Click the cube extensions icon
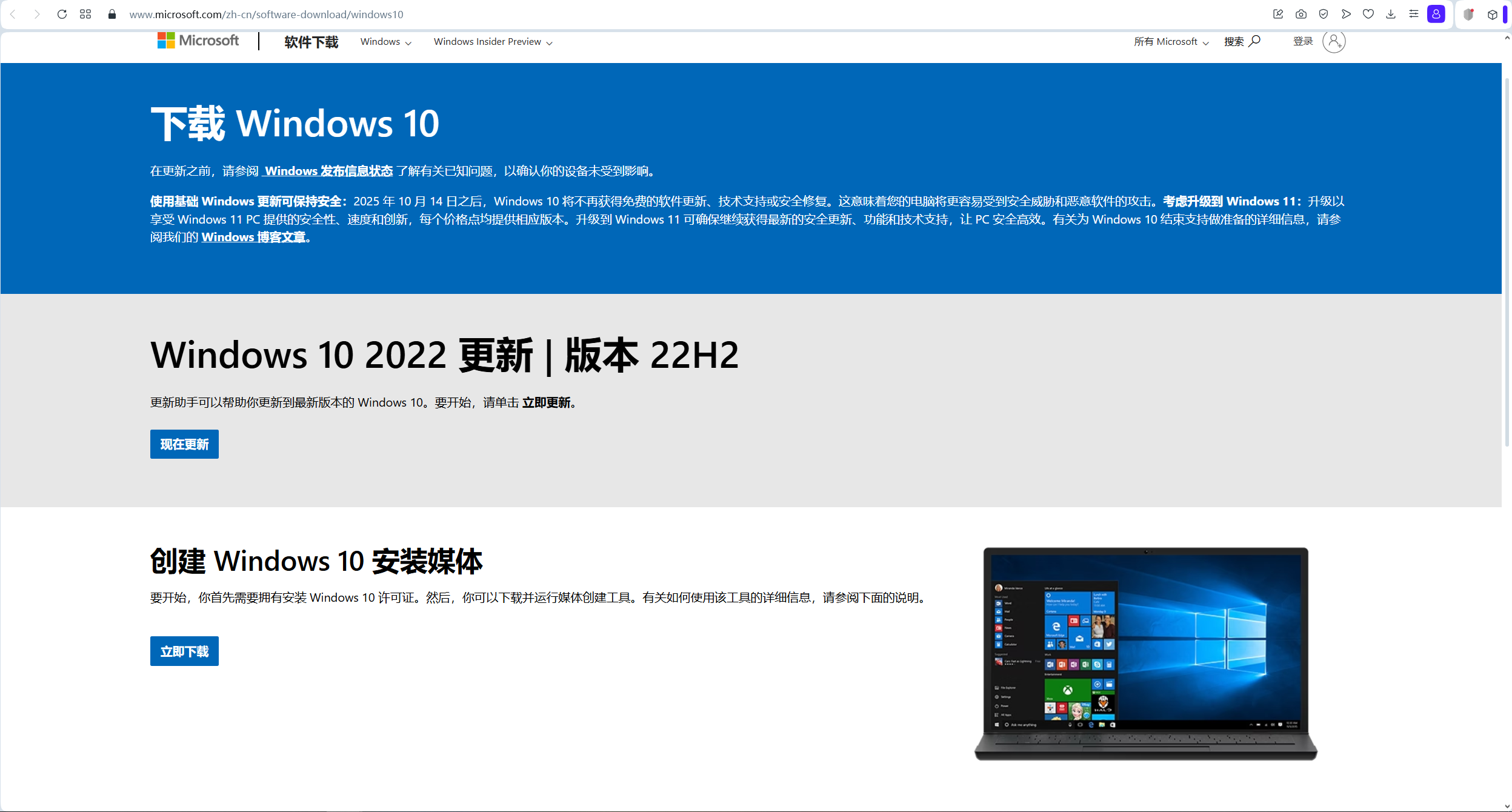 tap(1493, 15)
